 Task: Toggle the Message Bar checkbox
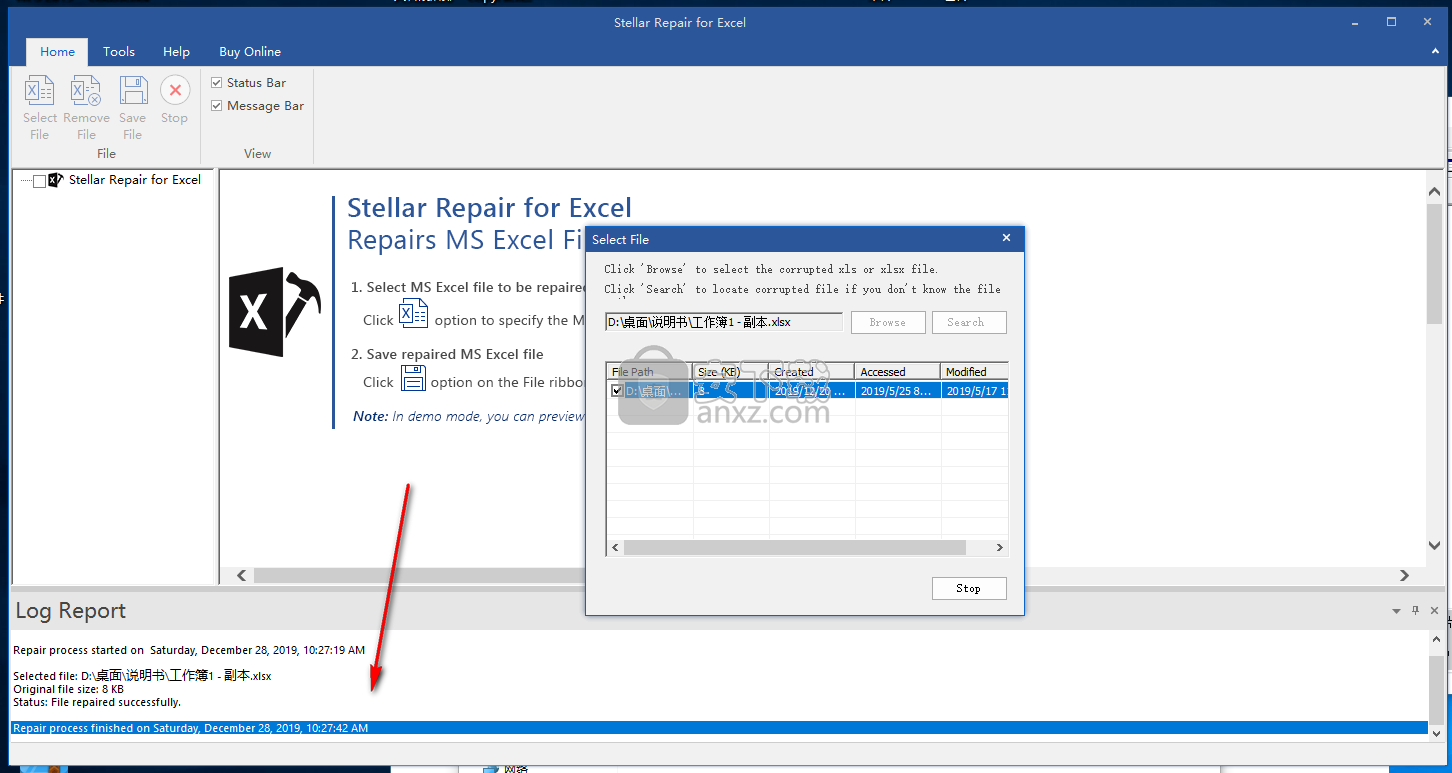tap(217, 106)
